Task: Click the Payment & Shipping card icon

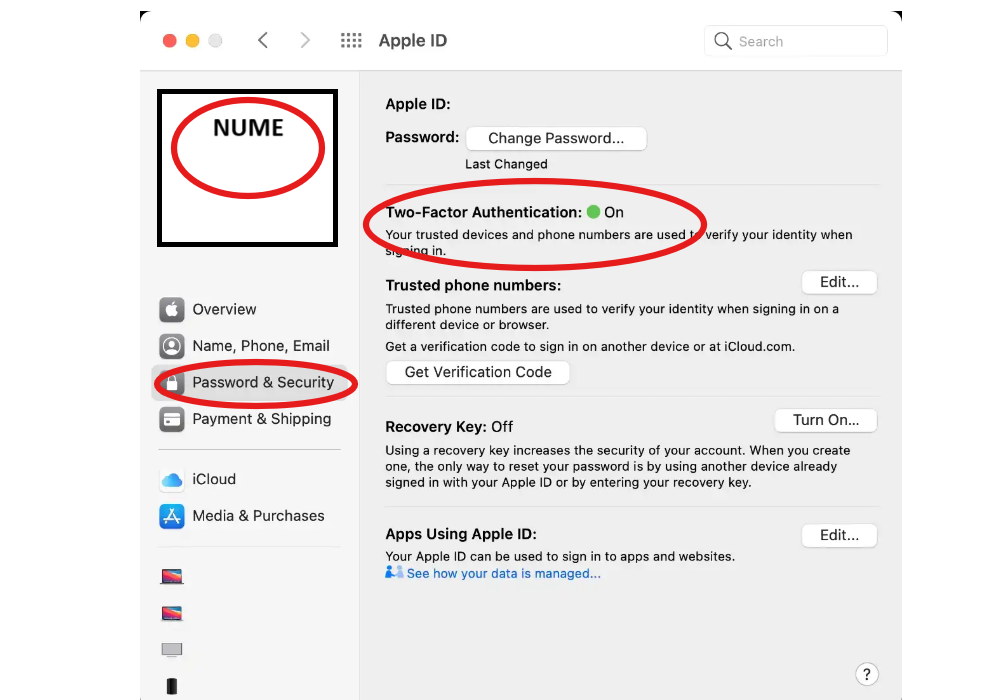Action: pyautogui.click(x=172, y=419)
